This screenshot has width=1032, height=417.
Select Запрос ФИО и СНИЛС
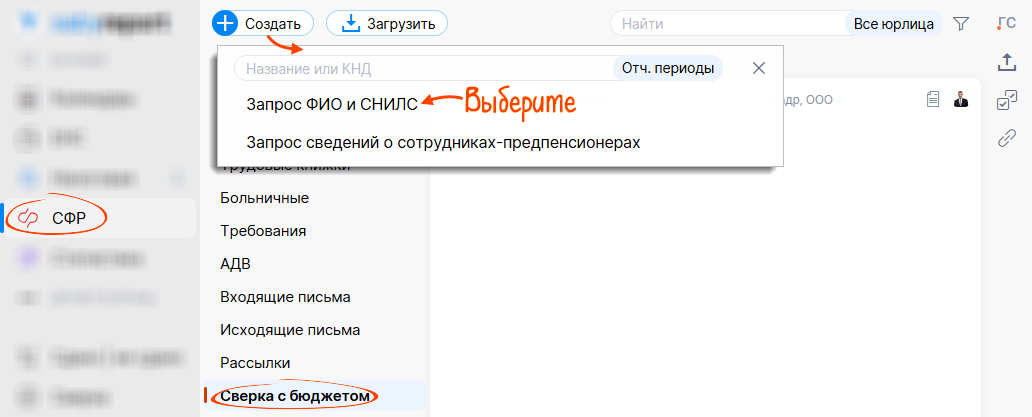point(332,102)
